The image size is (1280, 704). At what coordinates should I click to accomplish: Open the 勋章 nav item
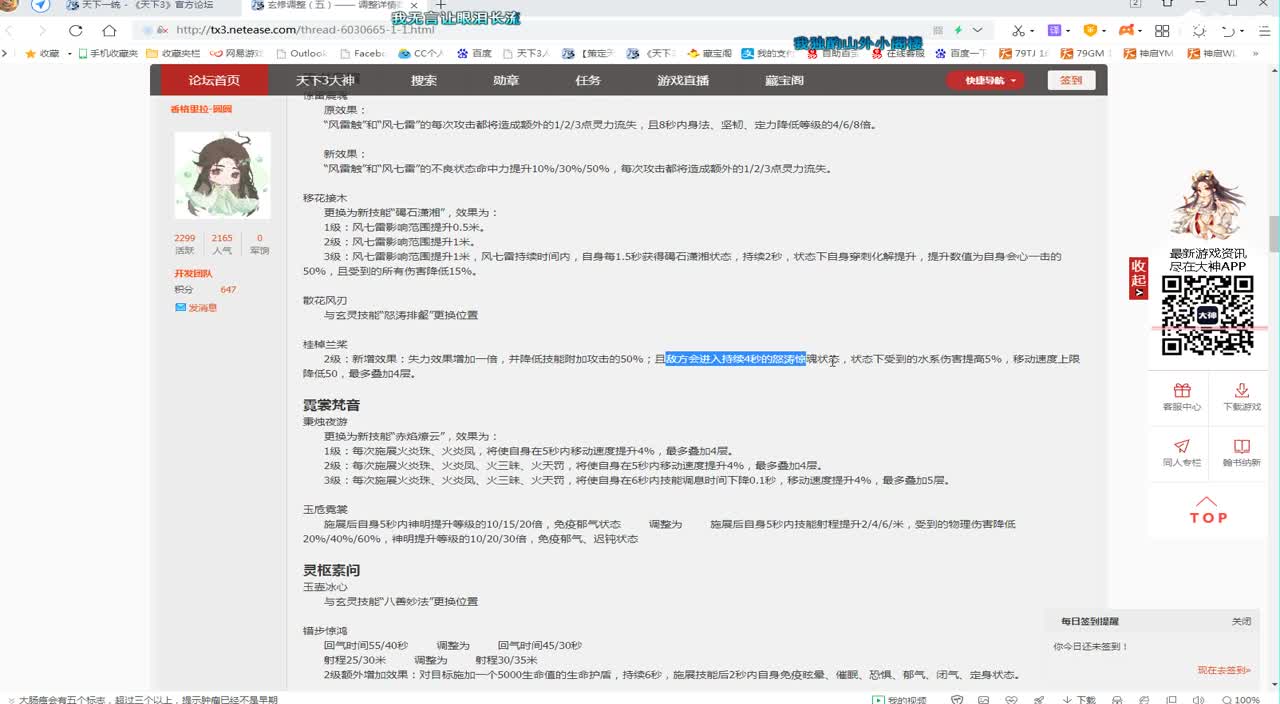[506, 80]
